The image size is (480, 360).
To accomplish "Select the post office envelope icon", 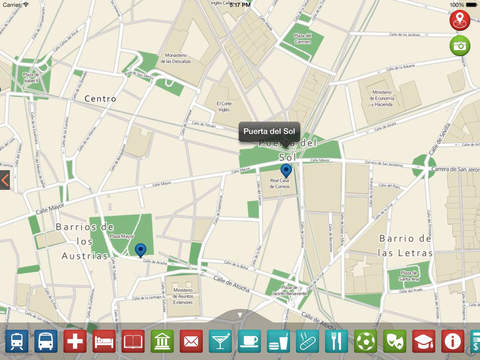I will click(191, 341).
